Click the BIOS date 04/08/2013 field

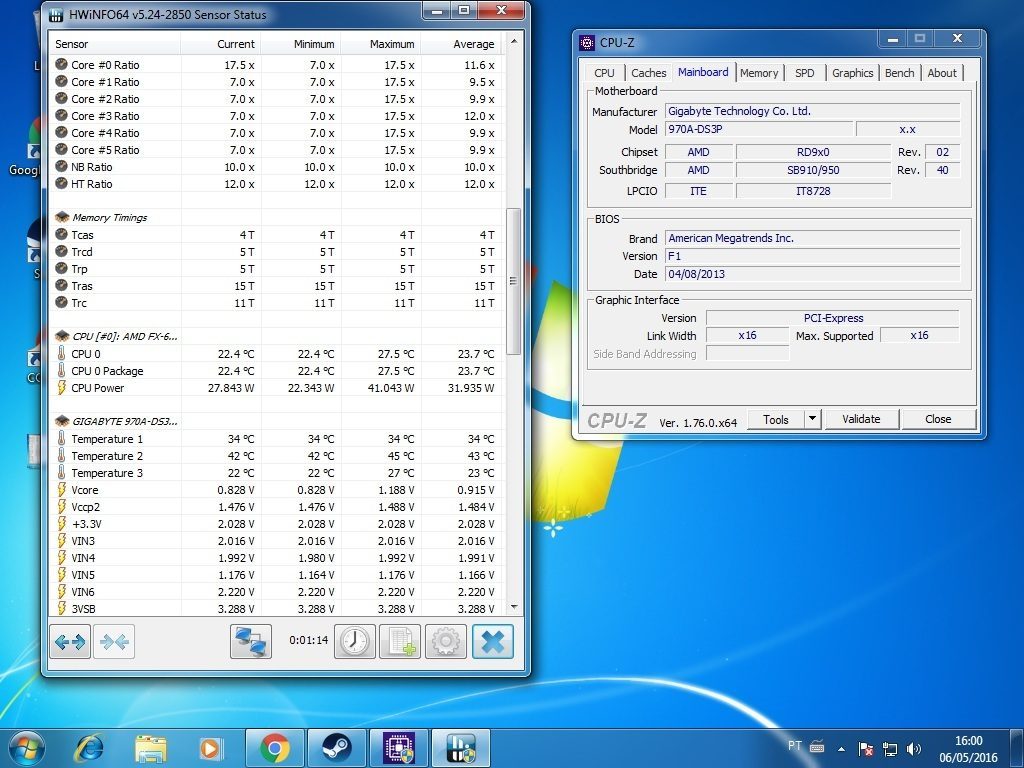tap(812, 274)
